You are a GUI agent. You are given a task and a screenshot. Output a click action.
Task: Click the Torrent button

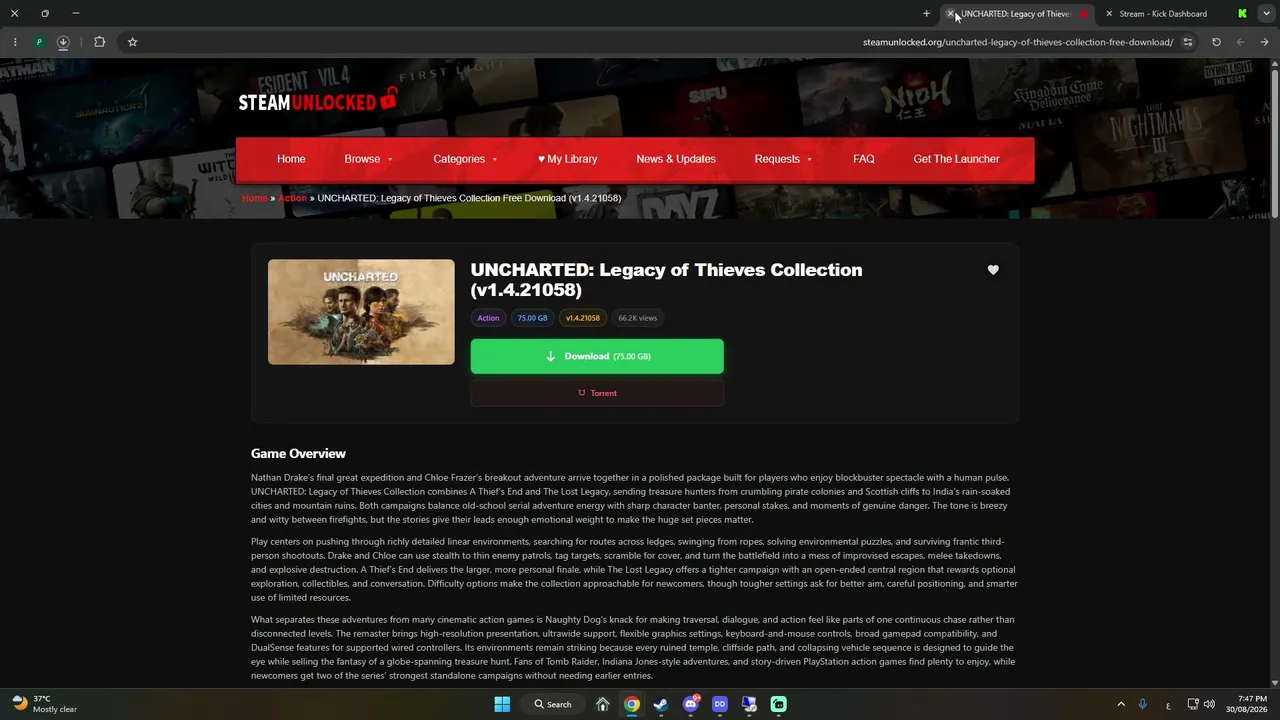(x=597, y=393)
